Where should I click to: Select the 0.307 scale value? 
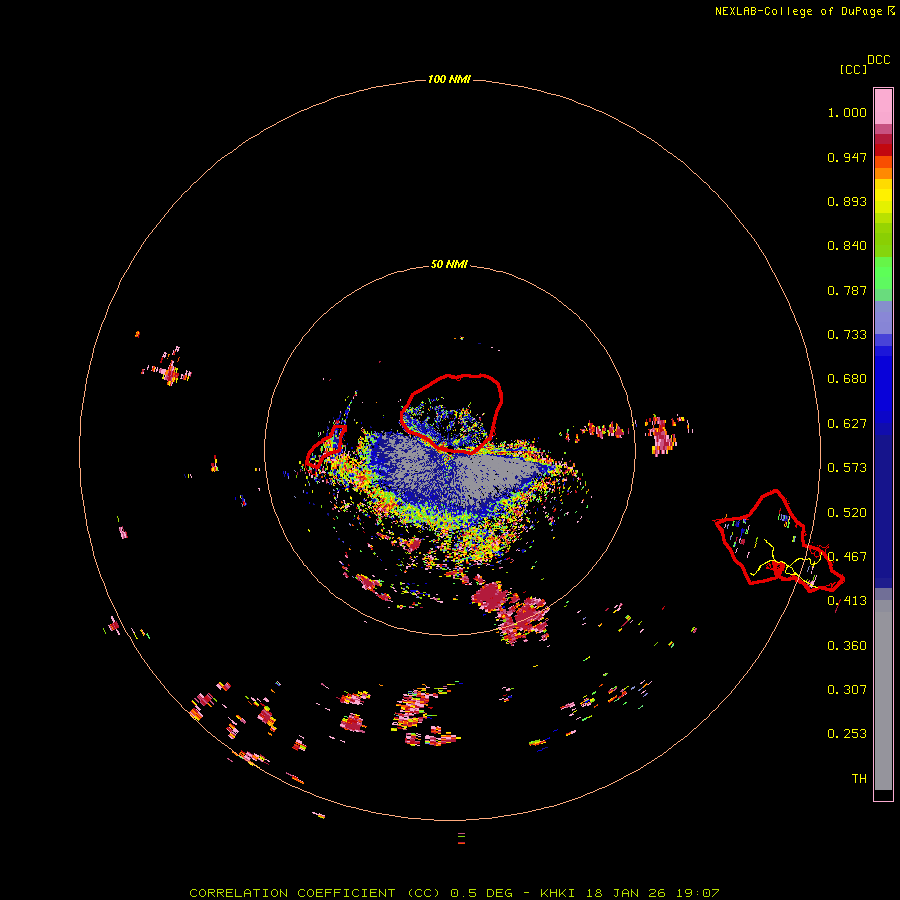(847, 690)
